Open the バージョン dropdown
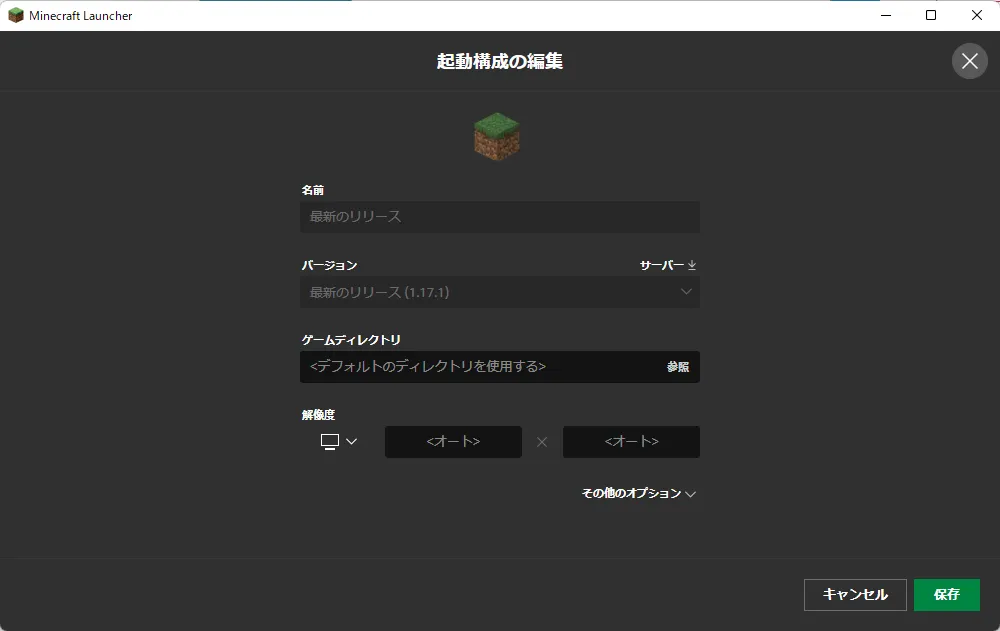 500,292
